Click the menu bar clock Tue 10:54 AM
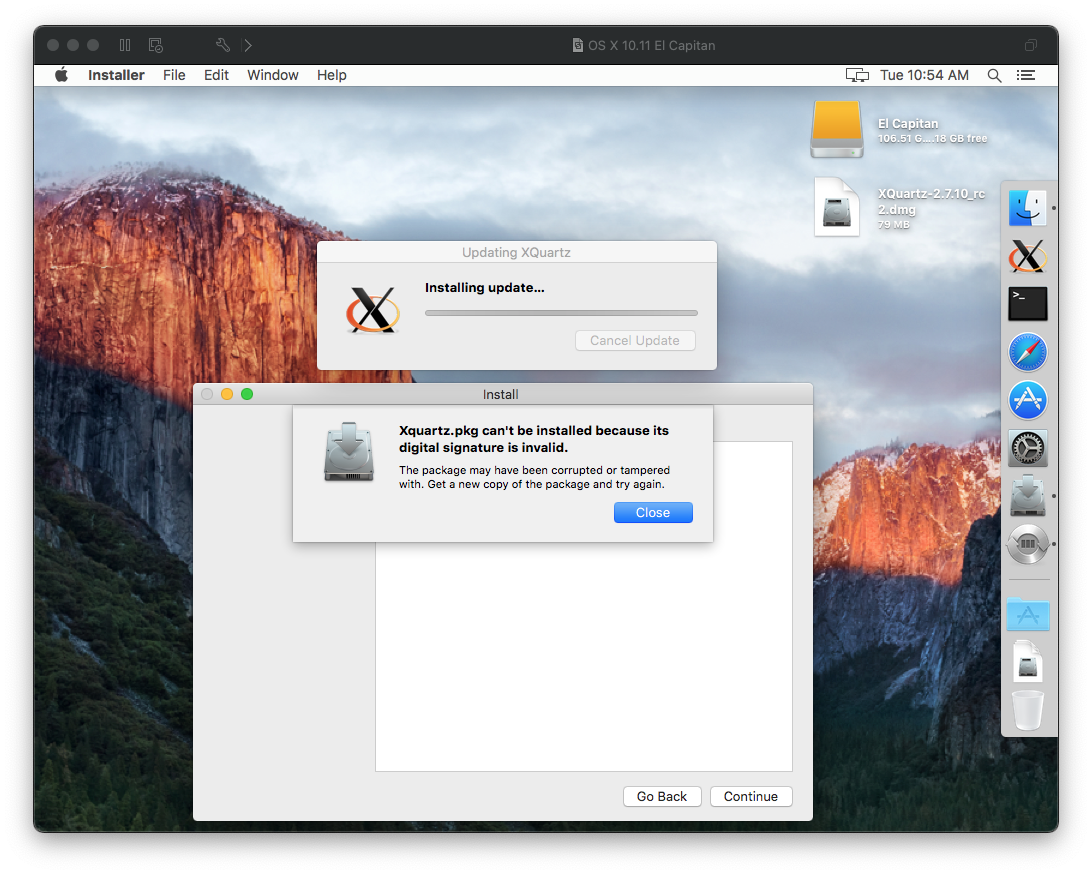The width and height of the screenshot is (1092, 874). click(924, 75)
